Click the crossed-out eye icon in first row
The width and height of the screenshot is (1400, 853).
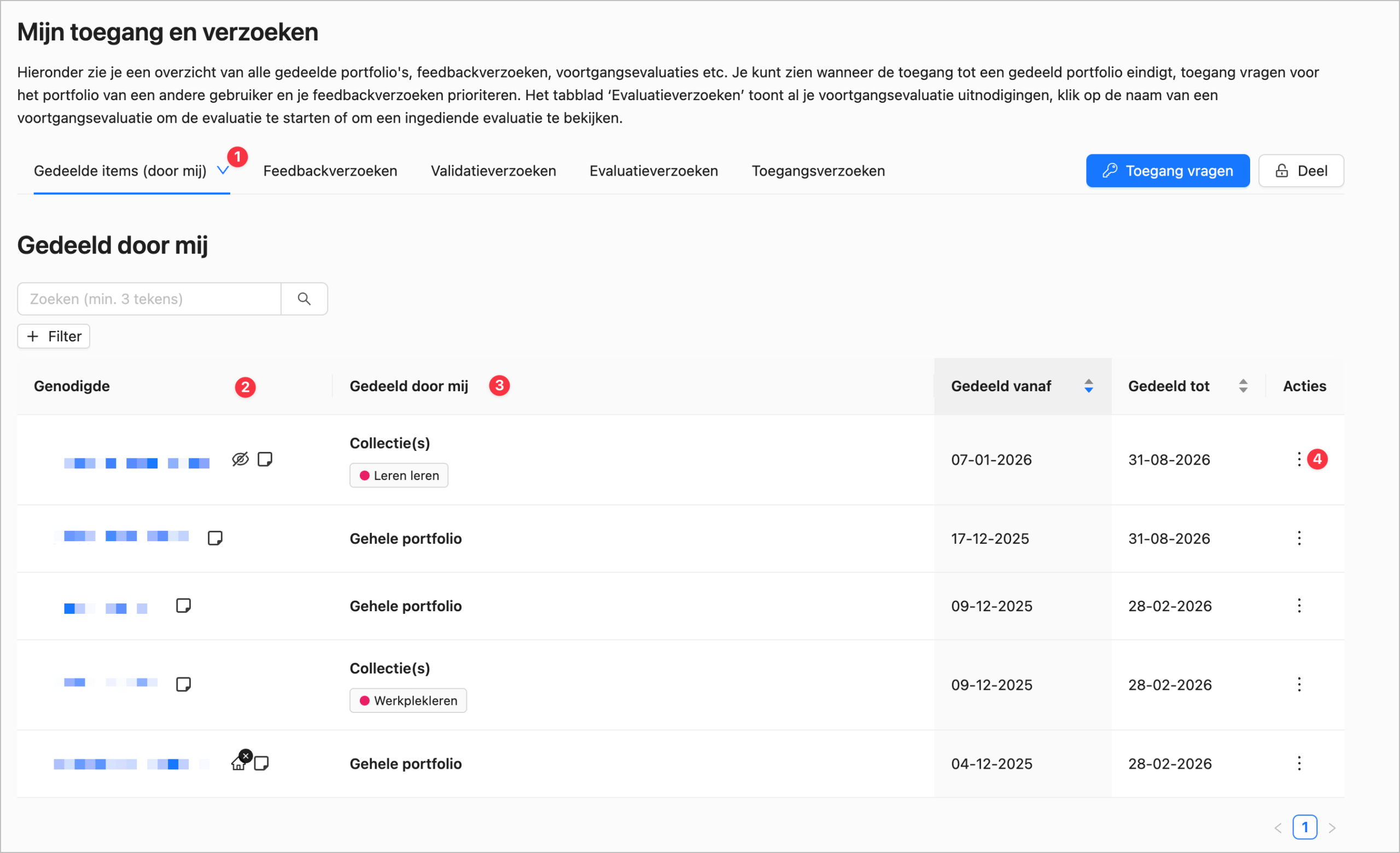(x=240, y=459)
